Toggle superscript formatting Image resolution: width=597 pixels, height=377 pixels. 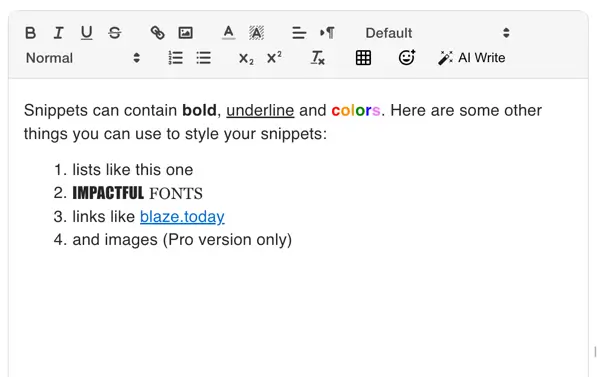point(274,58)
